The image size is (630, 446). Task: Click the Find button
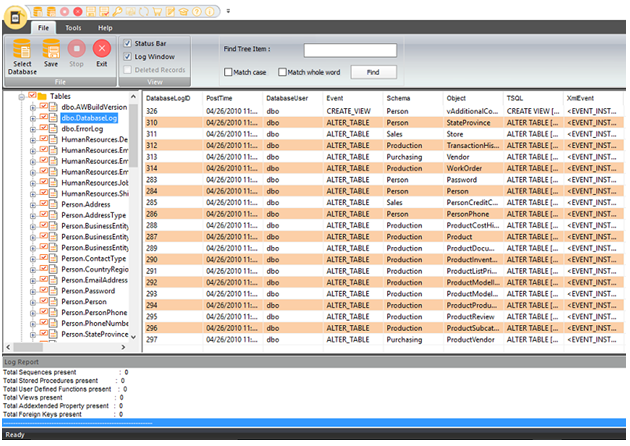[x=373, y=72]
